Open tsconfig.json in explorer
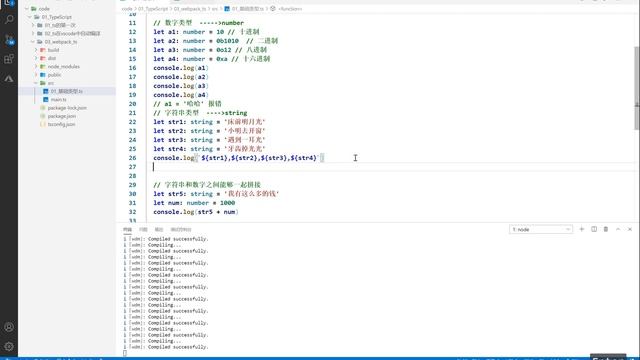 point(61,124)
